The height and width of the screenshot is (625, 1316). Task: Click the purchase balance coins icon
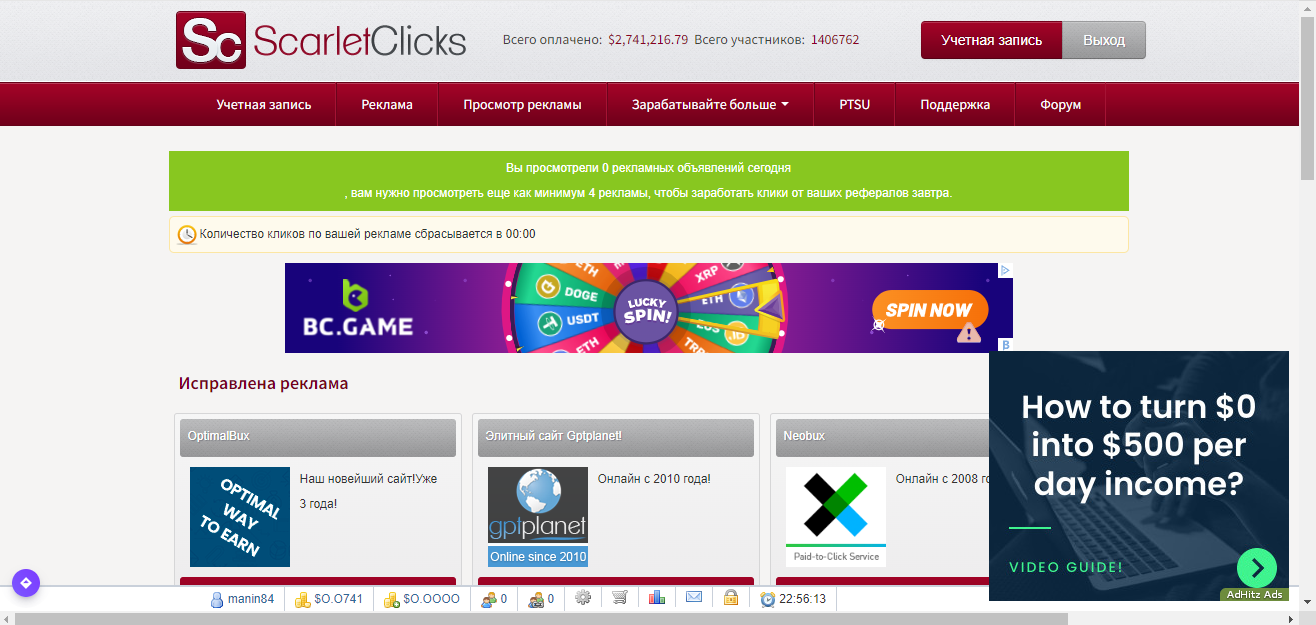pyautogui.click(x=393, y=599)
